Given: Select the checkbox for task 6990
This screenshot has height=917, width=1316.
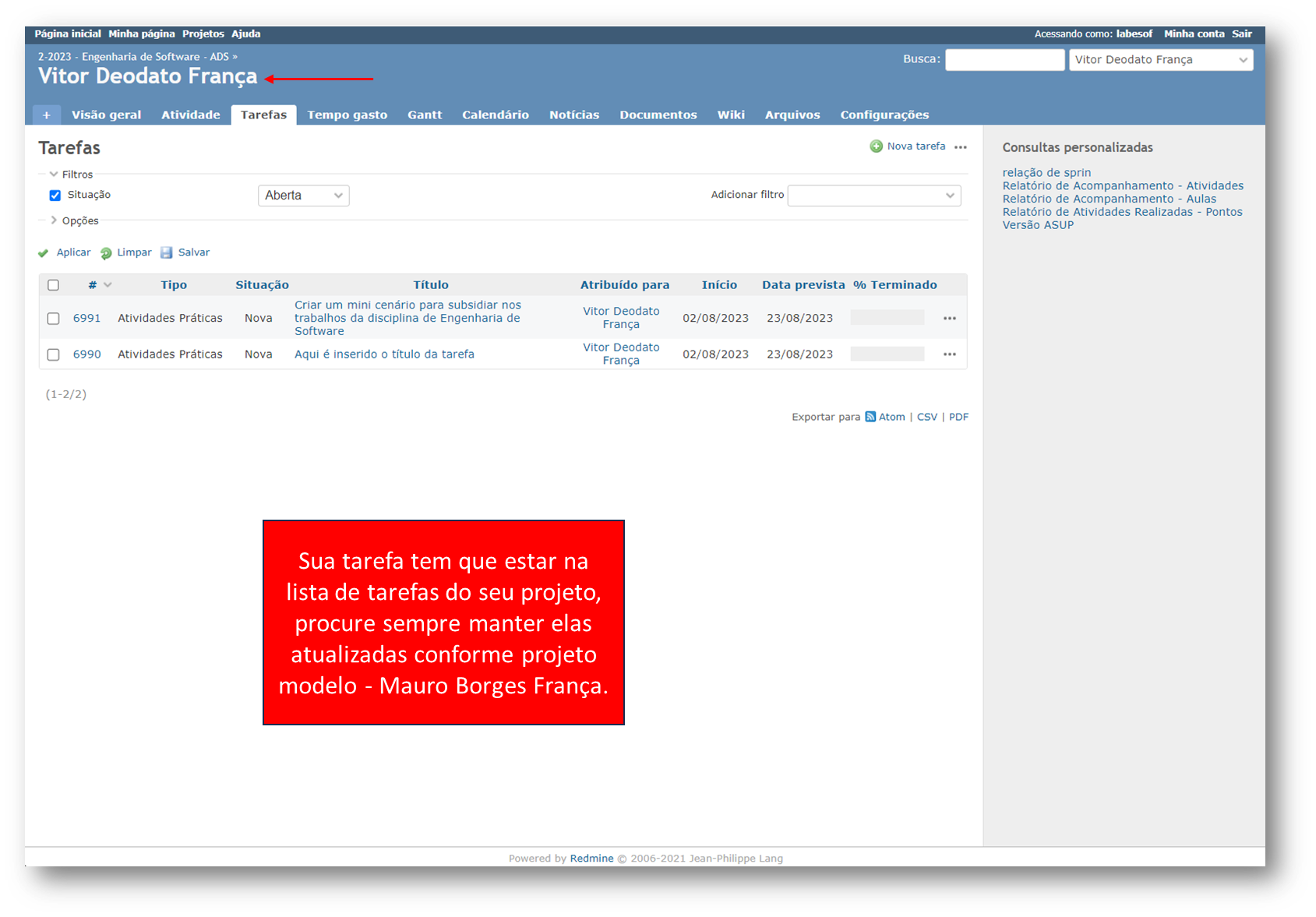Looking at the screenshot, I should click(x=53, y=354).
